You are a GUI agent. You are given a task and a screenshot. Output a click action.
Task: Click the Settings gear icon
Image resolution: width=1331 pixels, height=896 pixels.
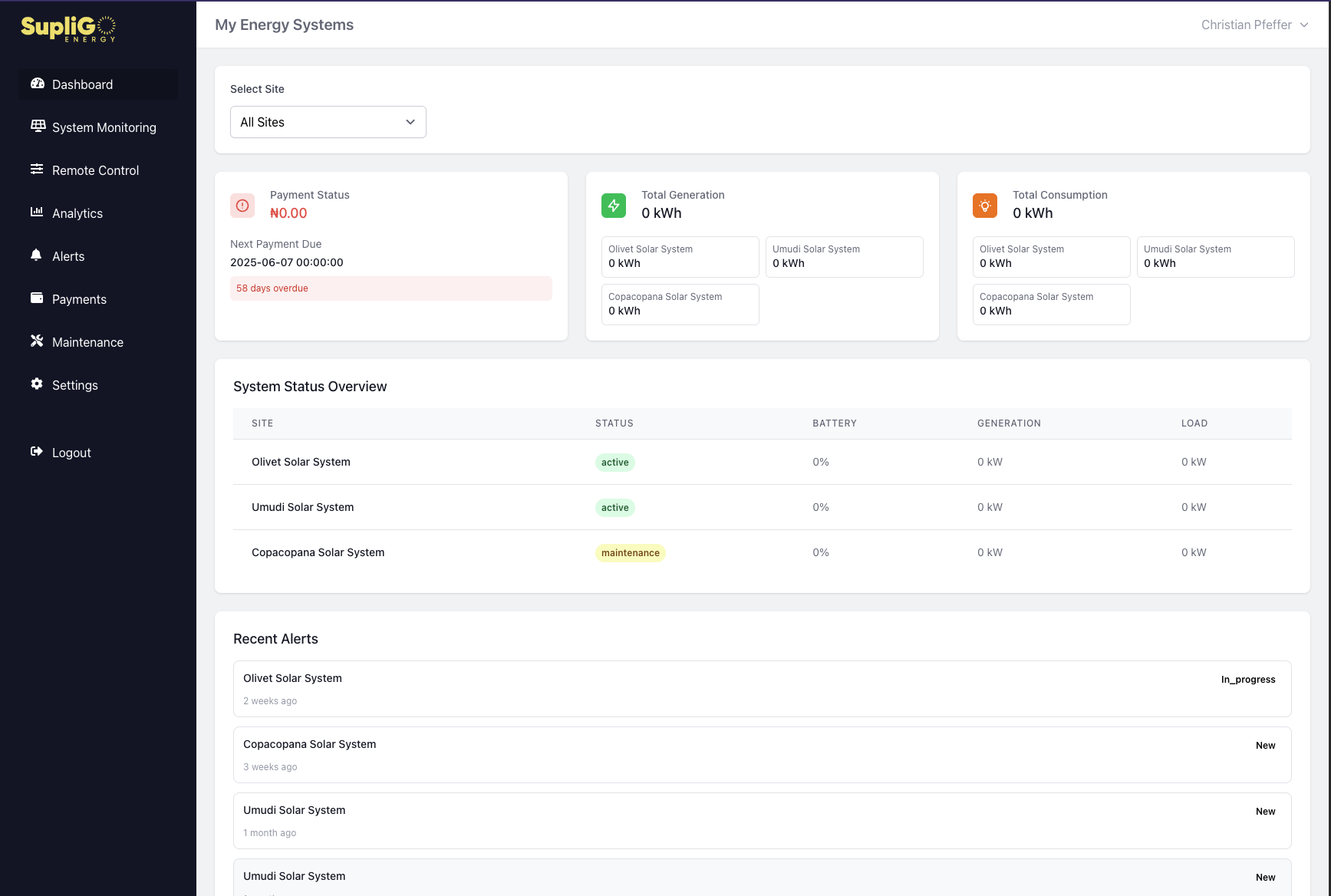pos(37,384)
